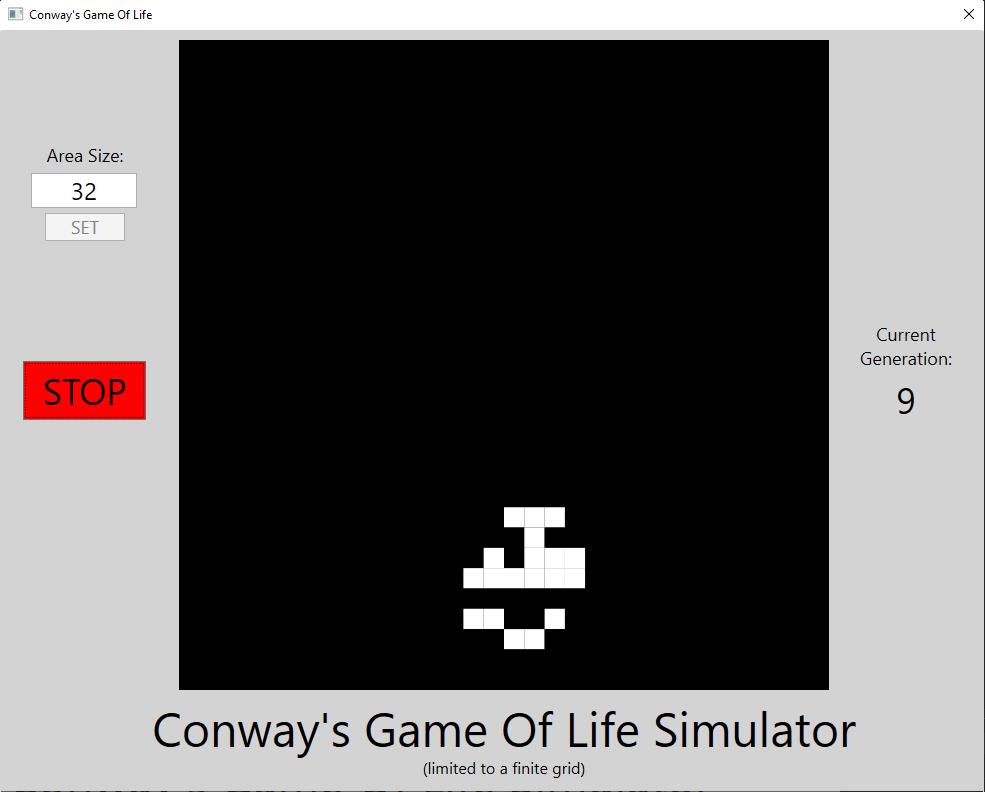Click the app icon in the title bar

15,15
